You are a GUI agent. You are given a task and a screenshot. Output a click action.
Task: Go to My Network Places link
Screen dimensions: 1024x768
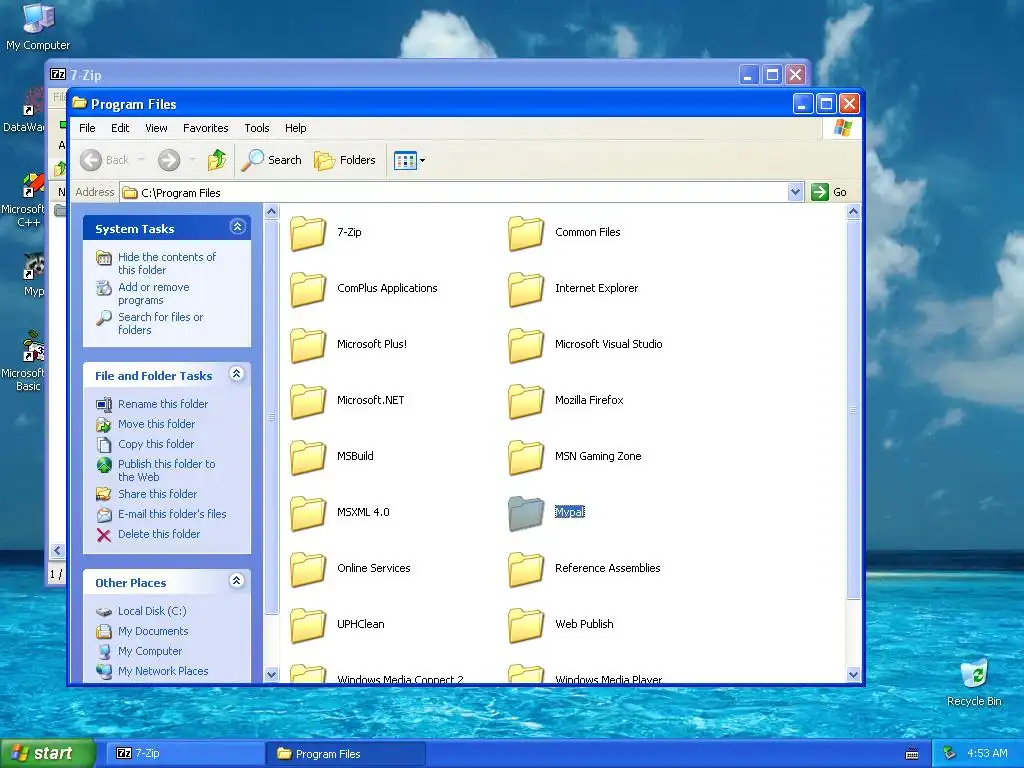(163, 671)
